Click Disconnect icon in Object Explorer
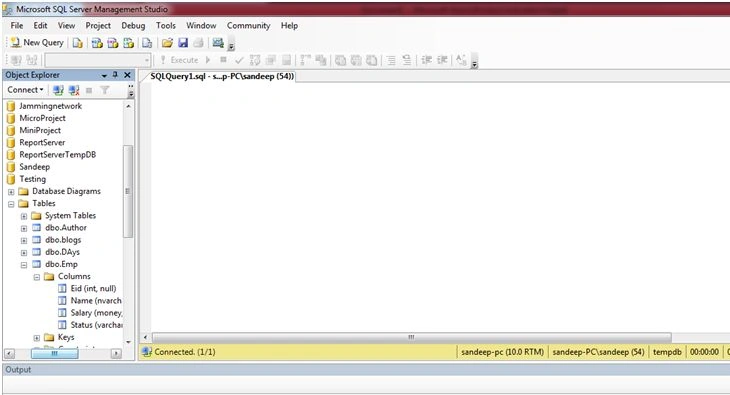Screen dimensions: 730x395 pos(74,90)
